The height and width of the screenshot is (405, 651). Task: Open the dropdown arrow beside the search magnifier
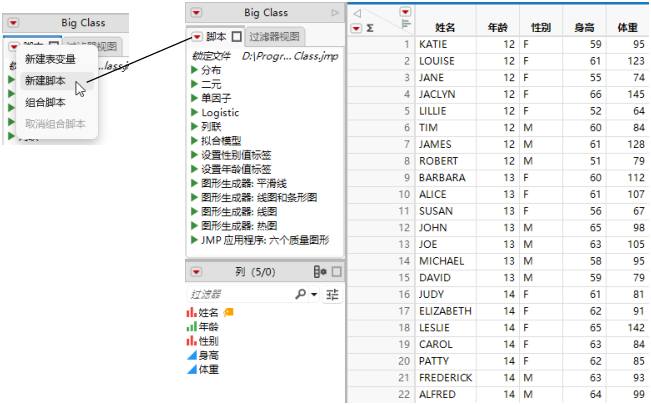pyautogui.click(x=314, y=295)
